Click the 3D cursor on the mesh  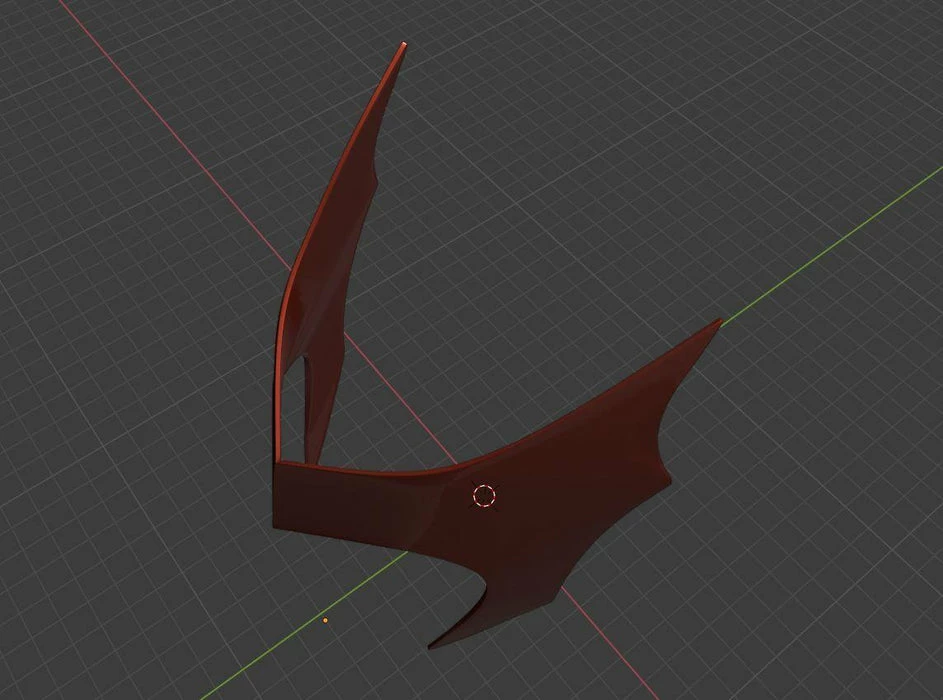(x=484, y=495)
